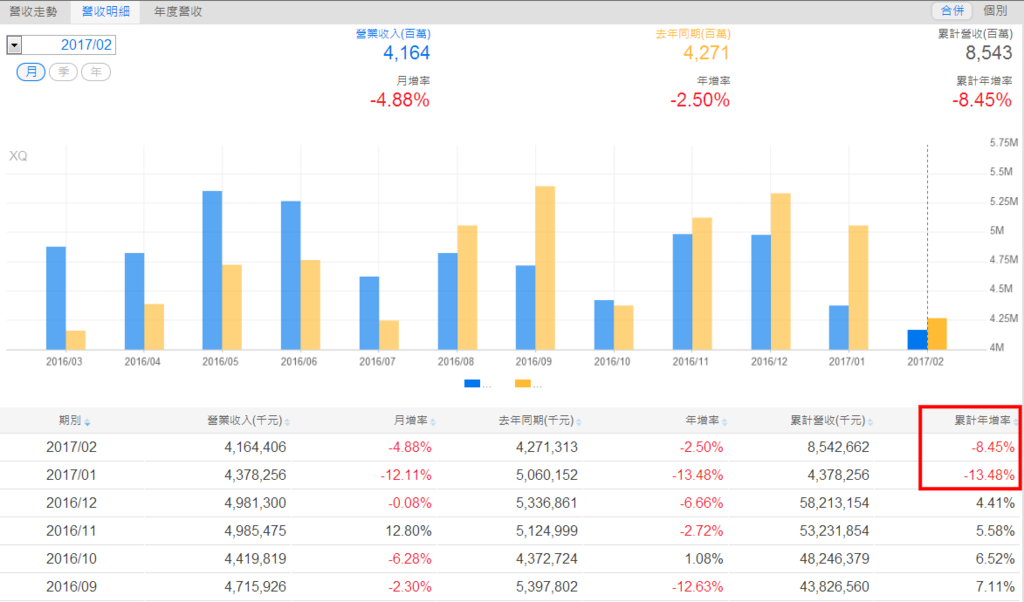This screenshot has height=602, width=1024.
Task: Click the sort arrows beside 年增率 header
Action: pos(725,422)
